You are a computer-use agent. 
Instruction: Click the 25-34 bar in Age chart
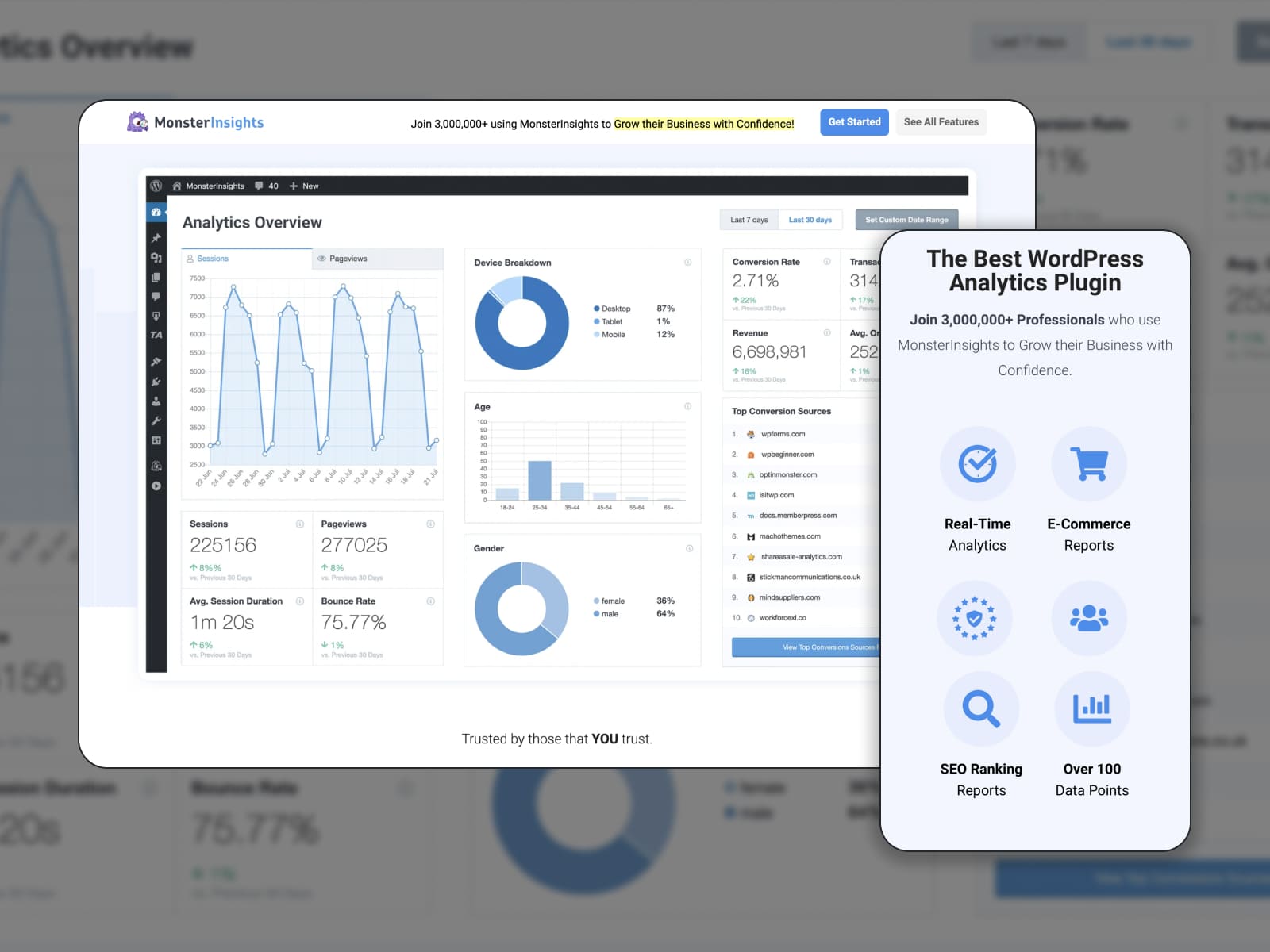pos(540,480)
